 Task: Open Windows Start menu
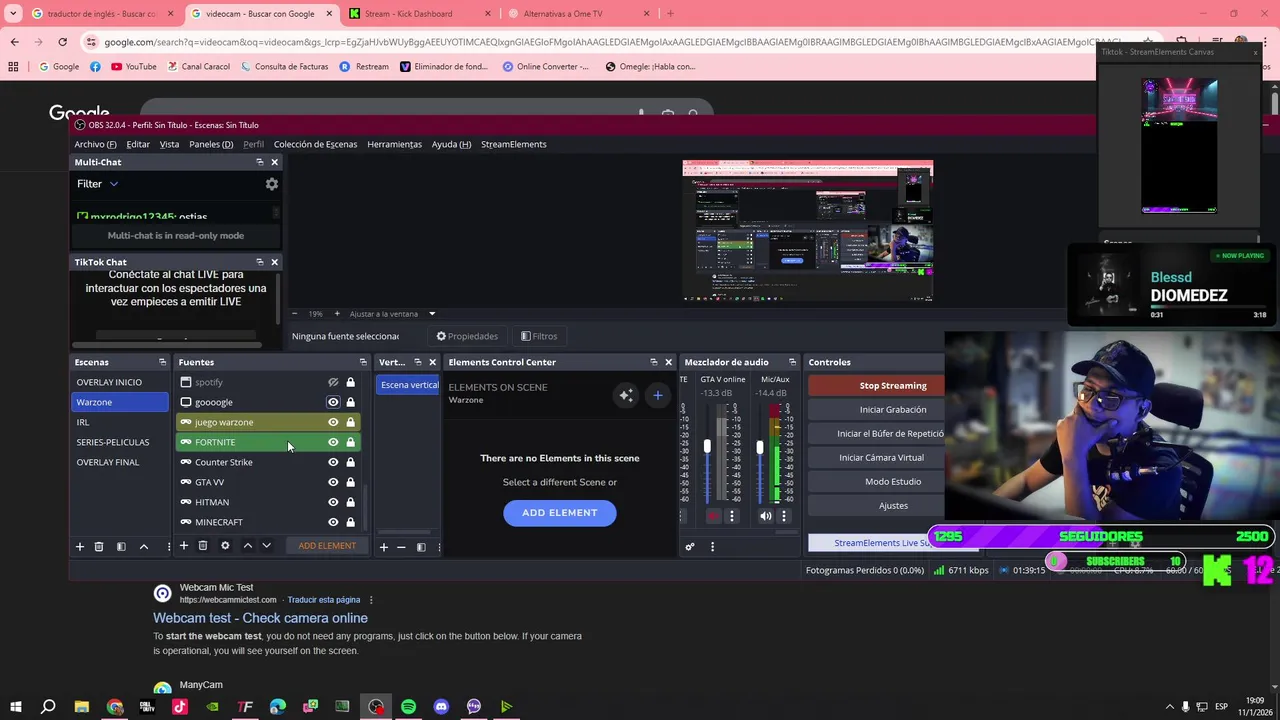pyautogui.click(x=15, y=707)
